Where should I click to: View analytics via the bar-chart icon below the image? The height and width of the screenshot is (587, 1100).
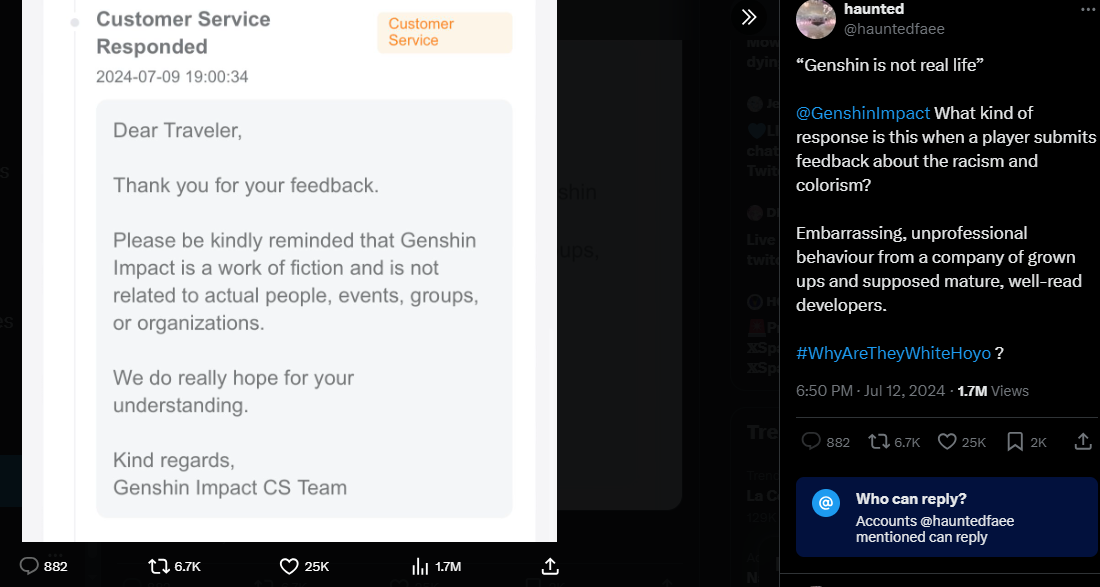point(421,566)
